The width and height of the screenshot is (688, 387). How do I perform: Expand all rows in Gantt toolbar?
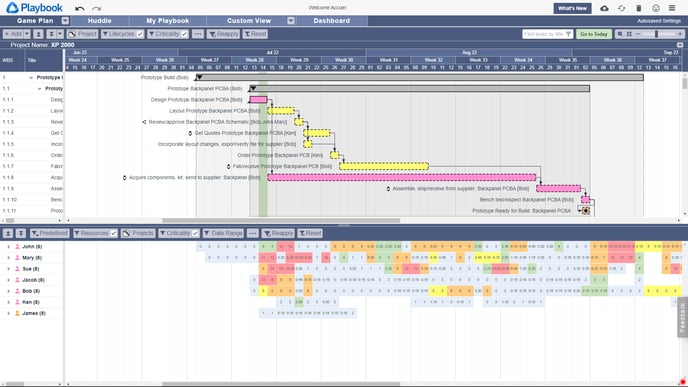click(51, 34)
